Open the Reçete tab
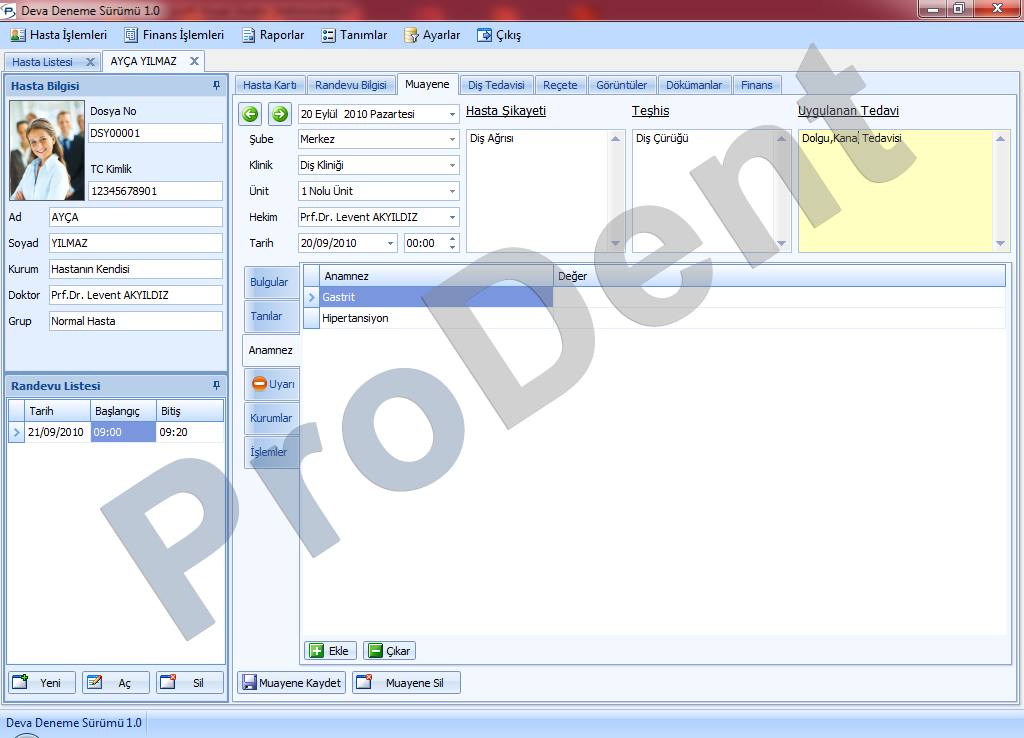This screenshot has width=1024, height=738. [x=560, y=85]
